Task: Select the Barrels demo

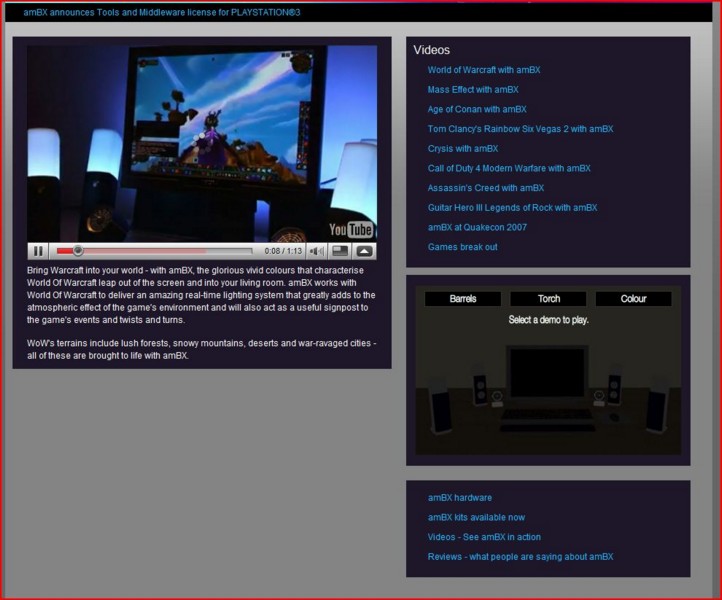Action: tap(463, 299)
